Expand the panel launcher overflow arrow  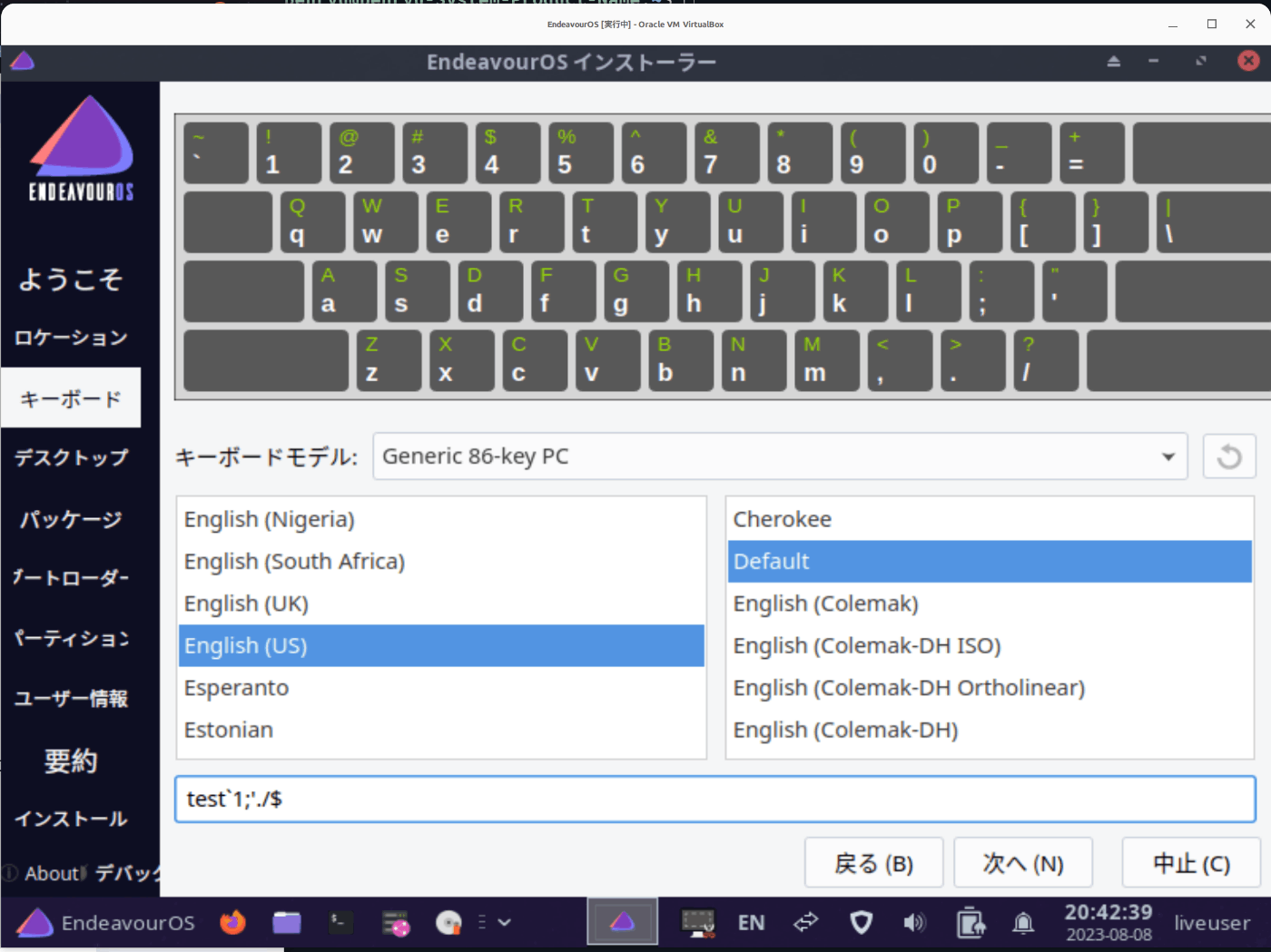505,923
